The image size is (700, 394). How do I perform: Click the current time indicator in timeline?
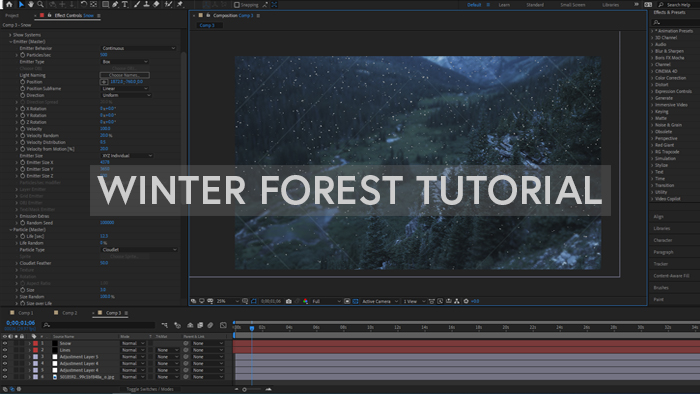(x=252, y=328)
